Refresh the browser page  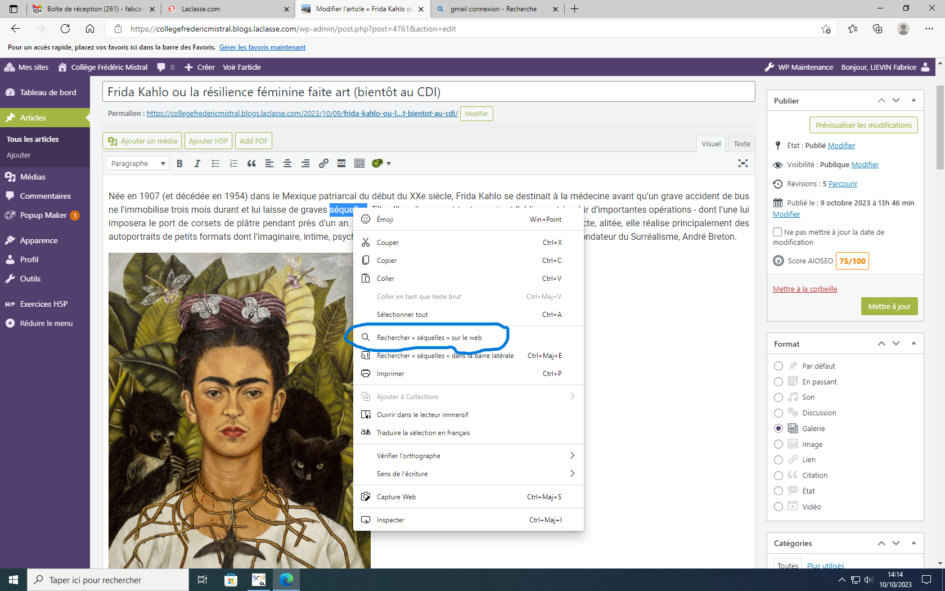[65, 28]
